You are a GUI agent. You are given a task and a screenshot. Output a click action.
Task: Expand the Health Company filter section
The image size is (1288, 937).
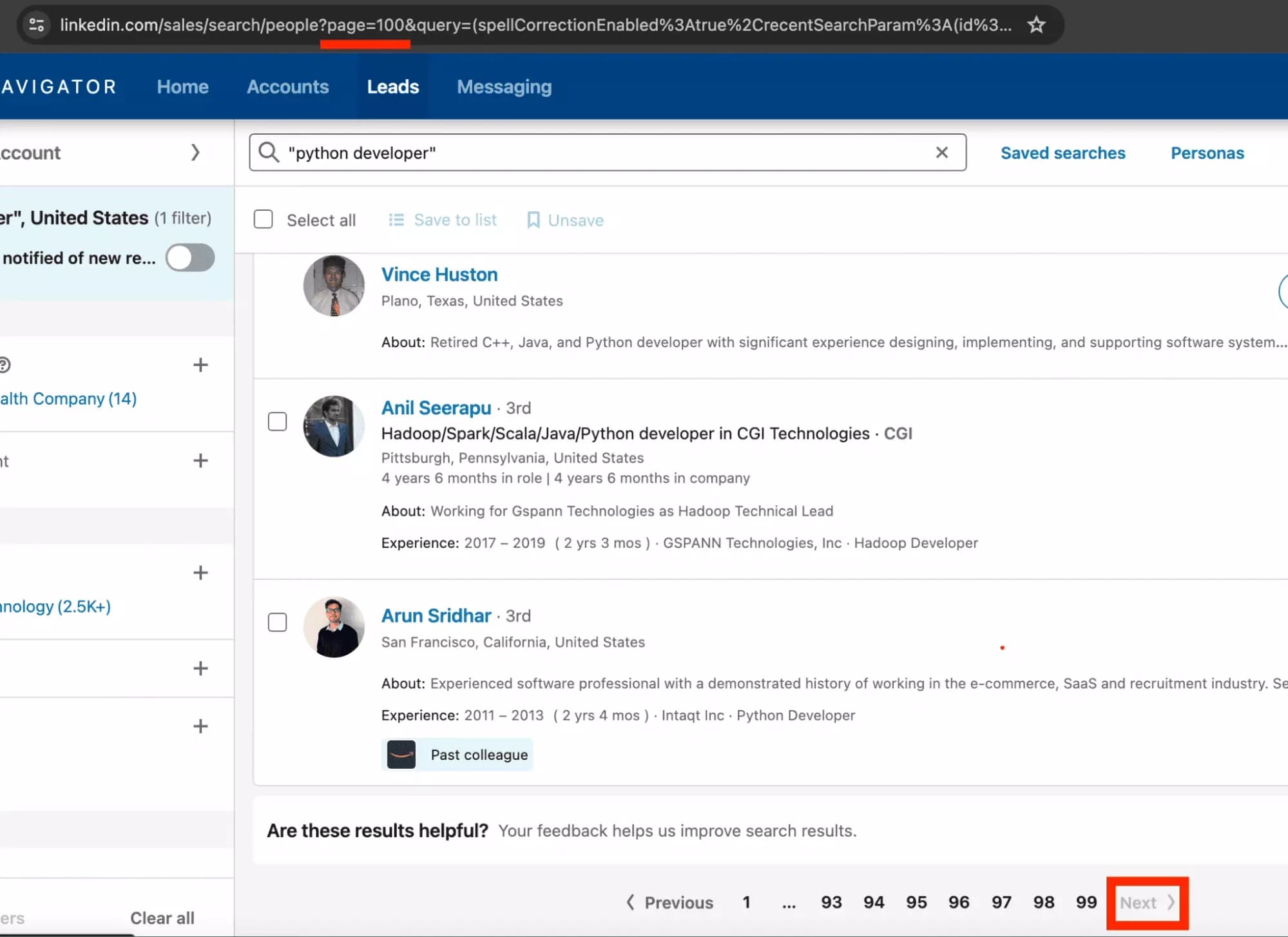pyautogui.click(x=200, y=365)
